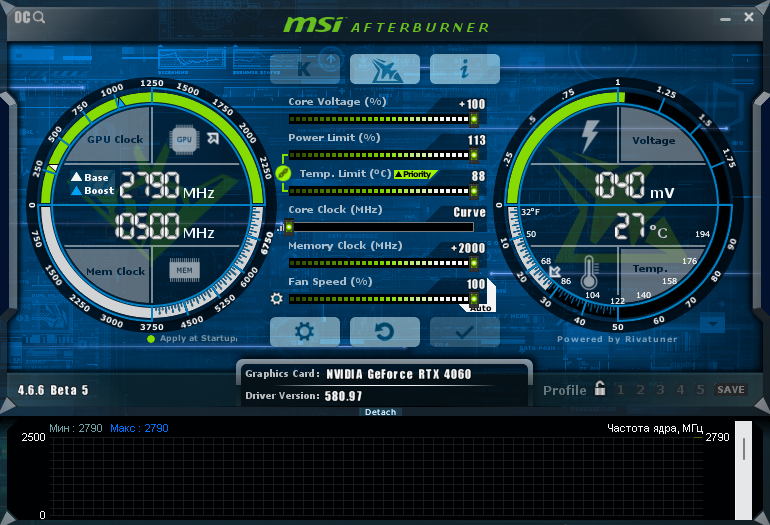Click the Power Limit 113 value
Screen dimensions: 770x525
(476, 140)
